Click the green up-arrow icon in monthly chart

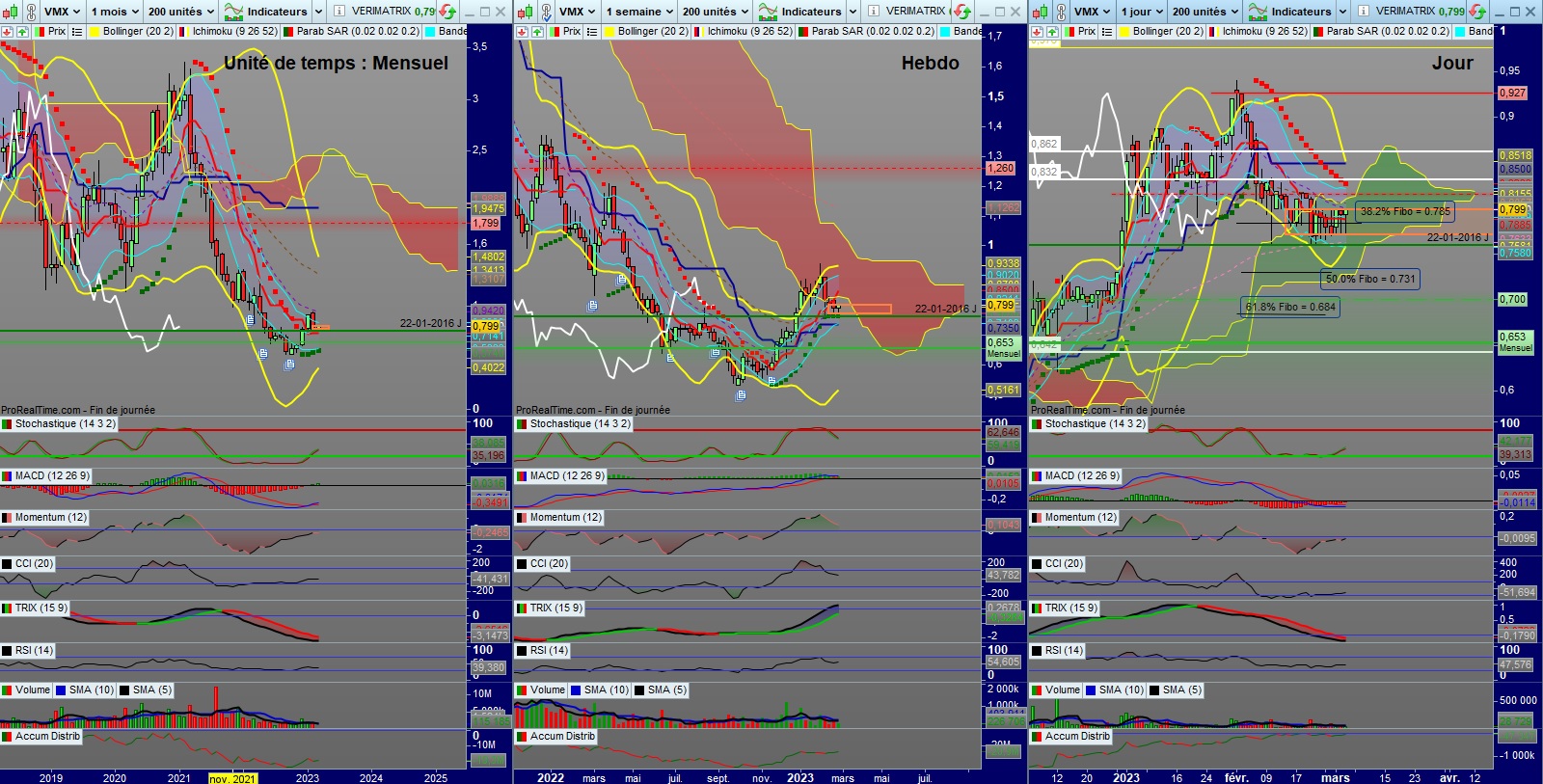click(x=22, y=31)
